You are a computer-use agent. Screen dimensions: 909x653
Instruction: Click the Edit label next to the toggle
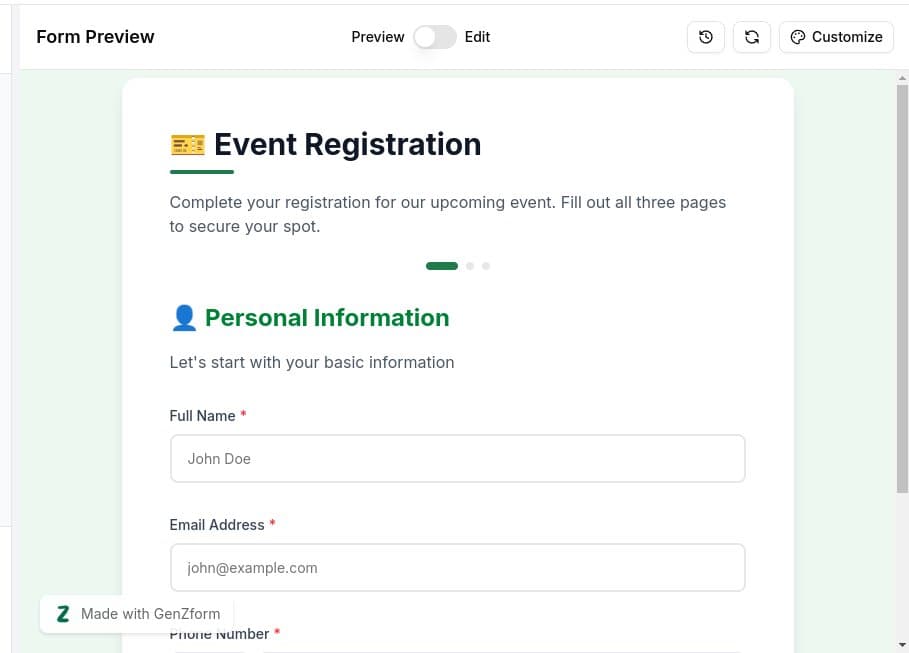[477, 37]
